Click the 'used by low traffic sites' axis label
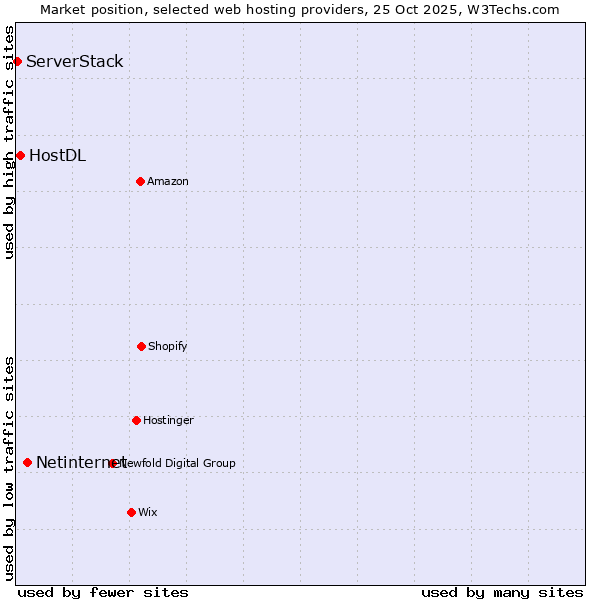Screen dimensions: 600x600 9,467
